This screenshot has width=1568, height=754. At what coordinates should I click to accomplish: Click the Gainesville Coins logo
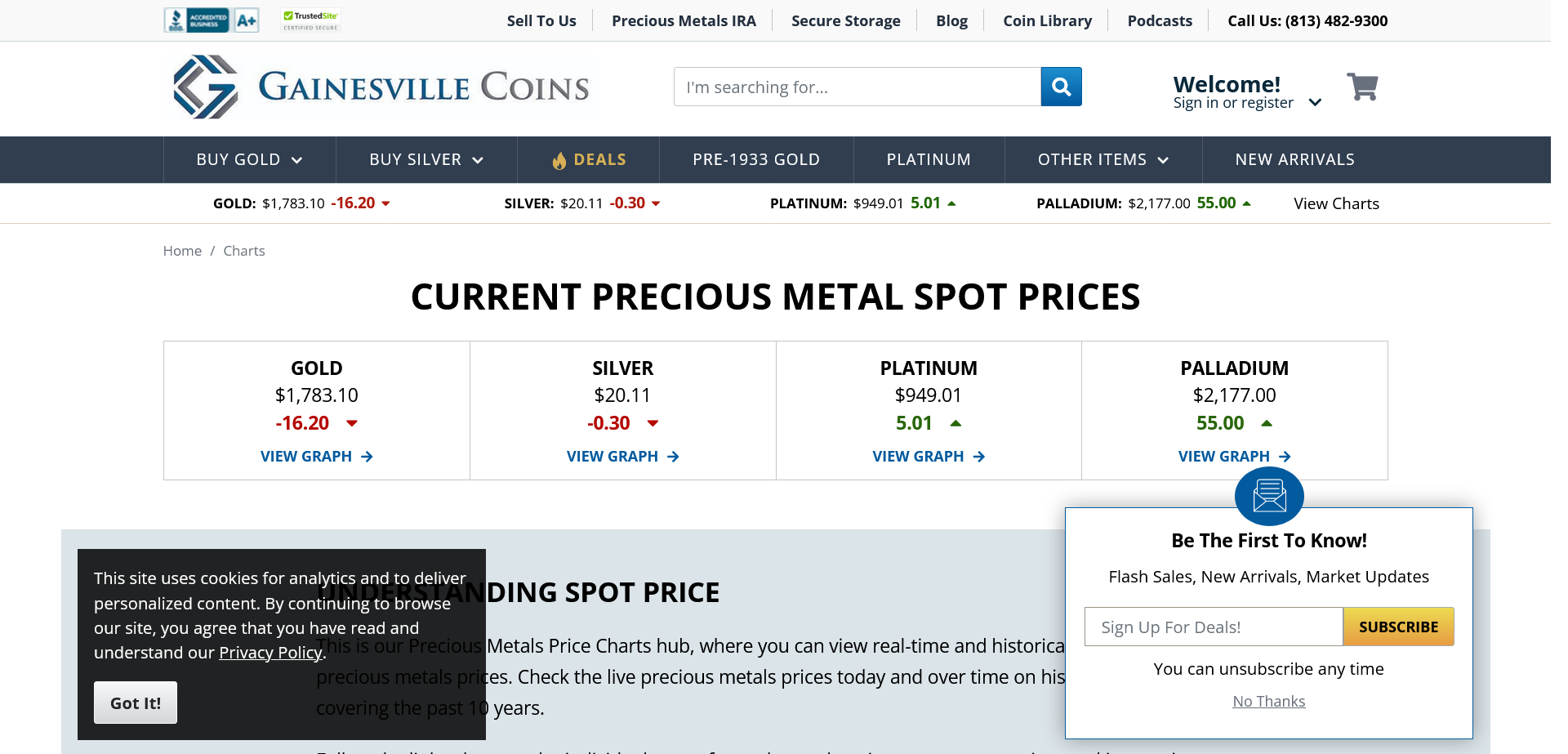[381, 87]
